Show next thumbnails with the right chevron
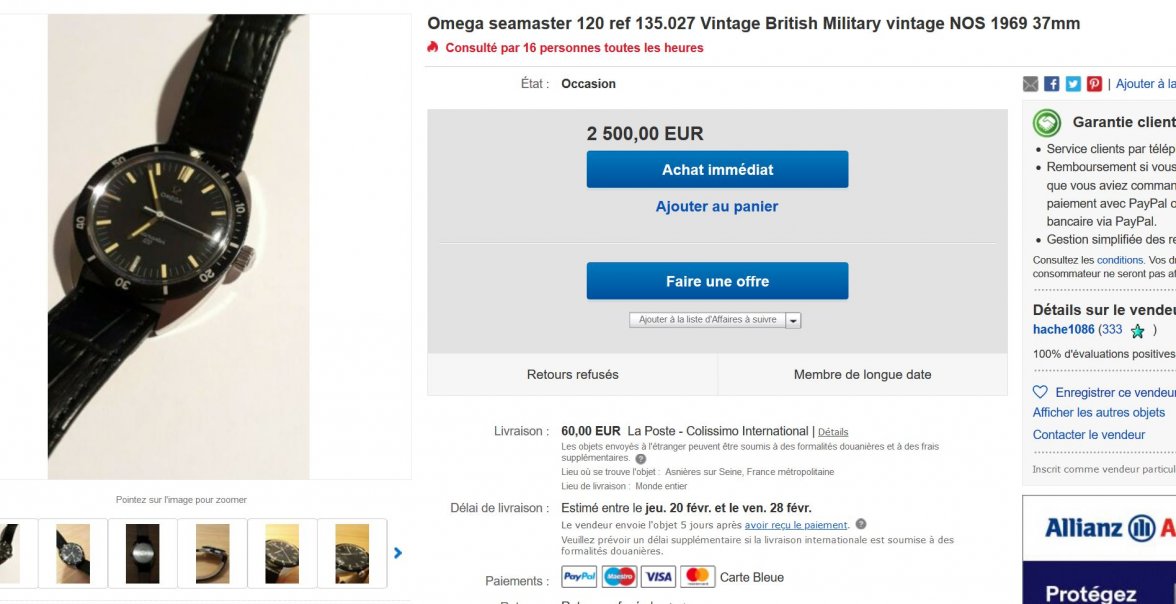1176x604 pixels. tap(398, 553)
